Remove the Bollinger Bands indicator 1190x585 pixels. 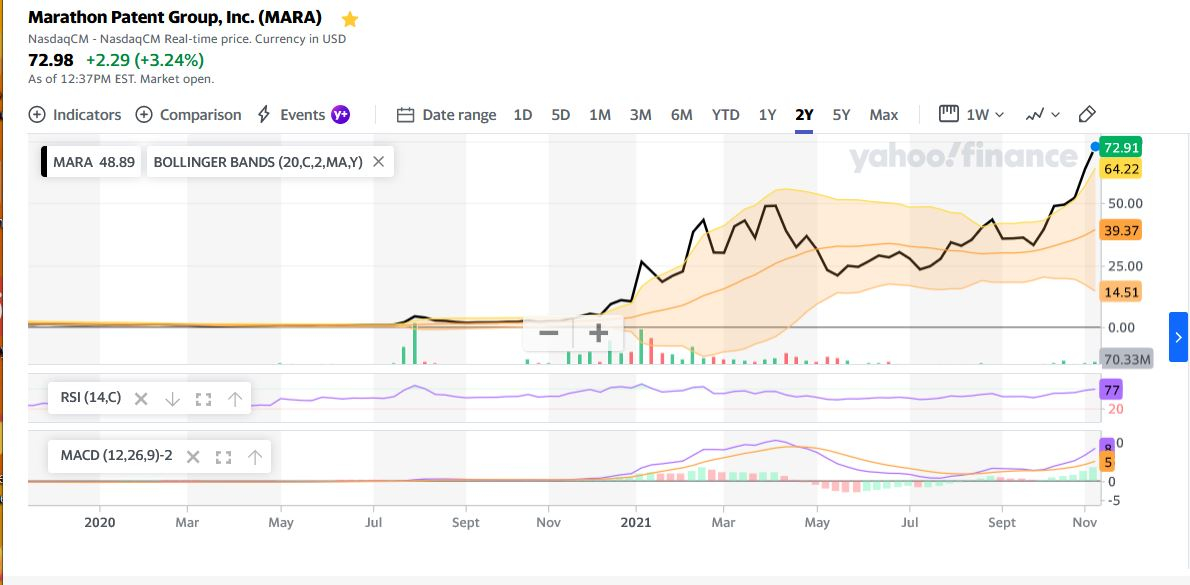pyautogui.click(x=379, y=162)
